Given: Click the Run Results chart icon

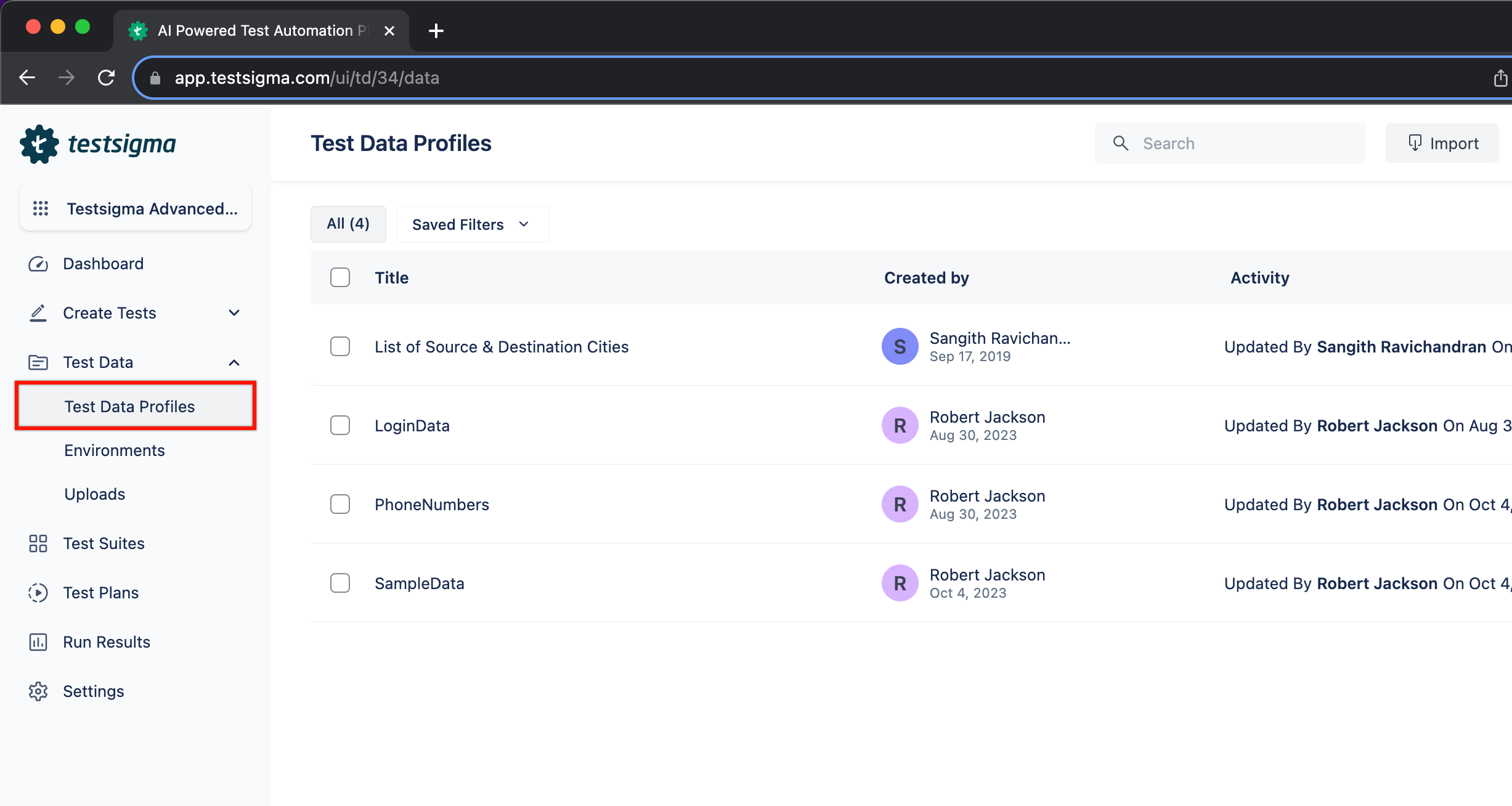Looking at the screenshot, I should coord(38,642).
